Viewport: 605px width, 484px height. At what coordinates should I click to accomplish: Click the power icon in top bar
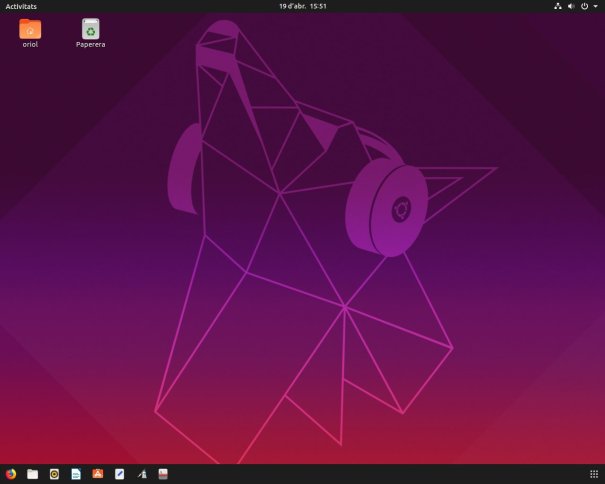tap(584, 6)
